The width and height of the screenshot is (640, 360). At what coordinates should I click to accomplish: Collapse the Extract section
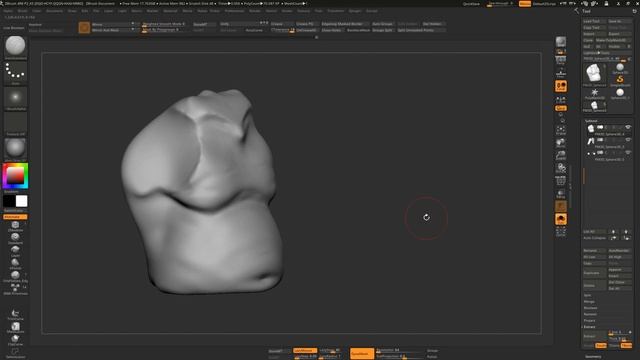tap(589, 327)
